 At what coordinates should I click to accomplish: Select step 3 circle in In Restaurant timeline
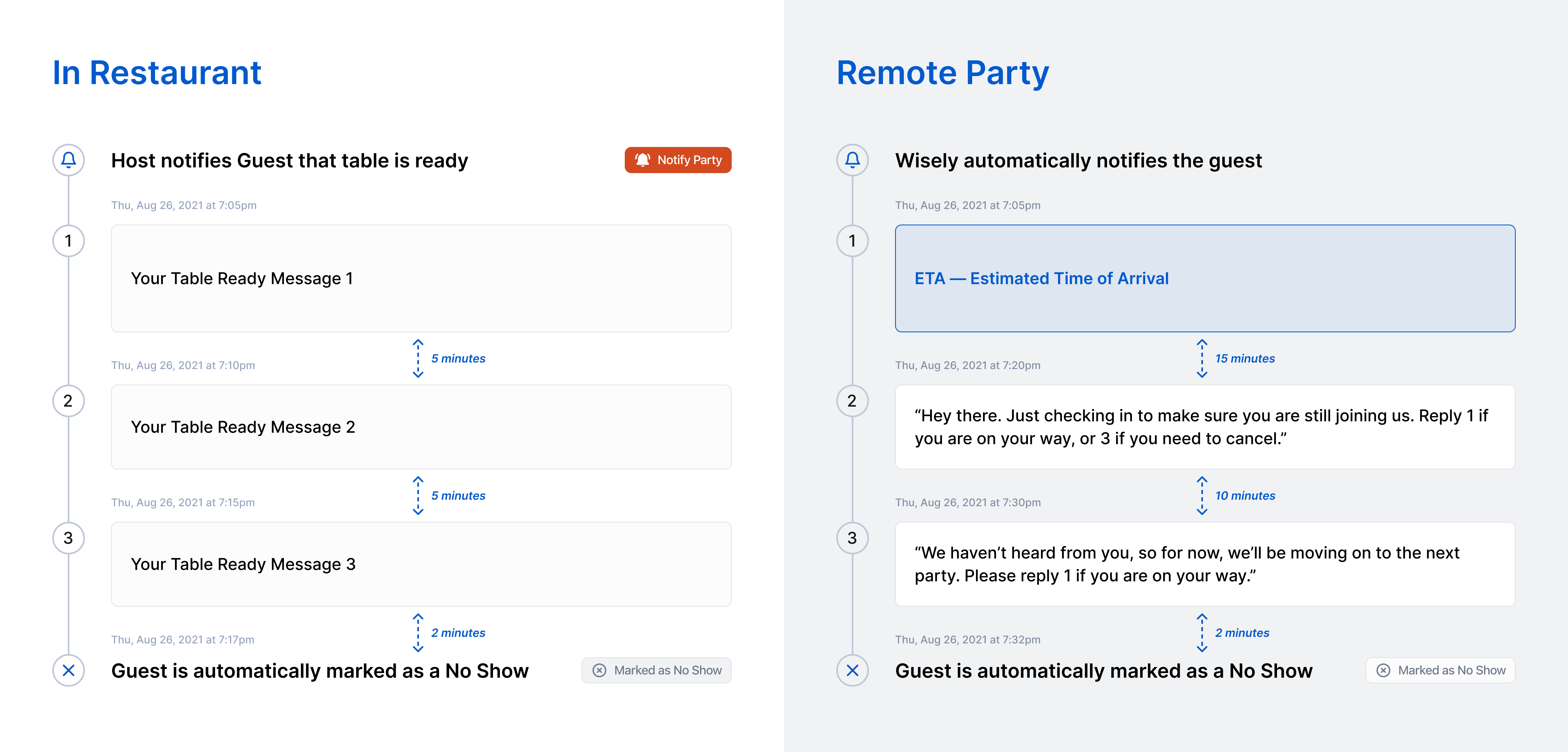[69, 538]
